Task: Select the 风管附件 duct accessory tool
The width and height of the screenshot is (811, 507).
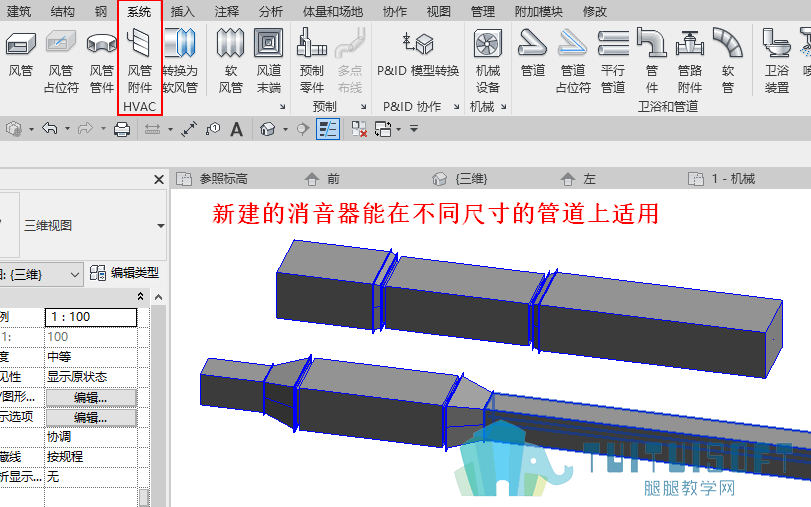Action: pos(139,61)
